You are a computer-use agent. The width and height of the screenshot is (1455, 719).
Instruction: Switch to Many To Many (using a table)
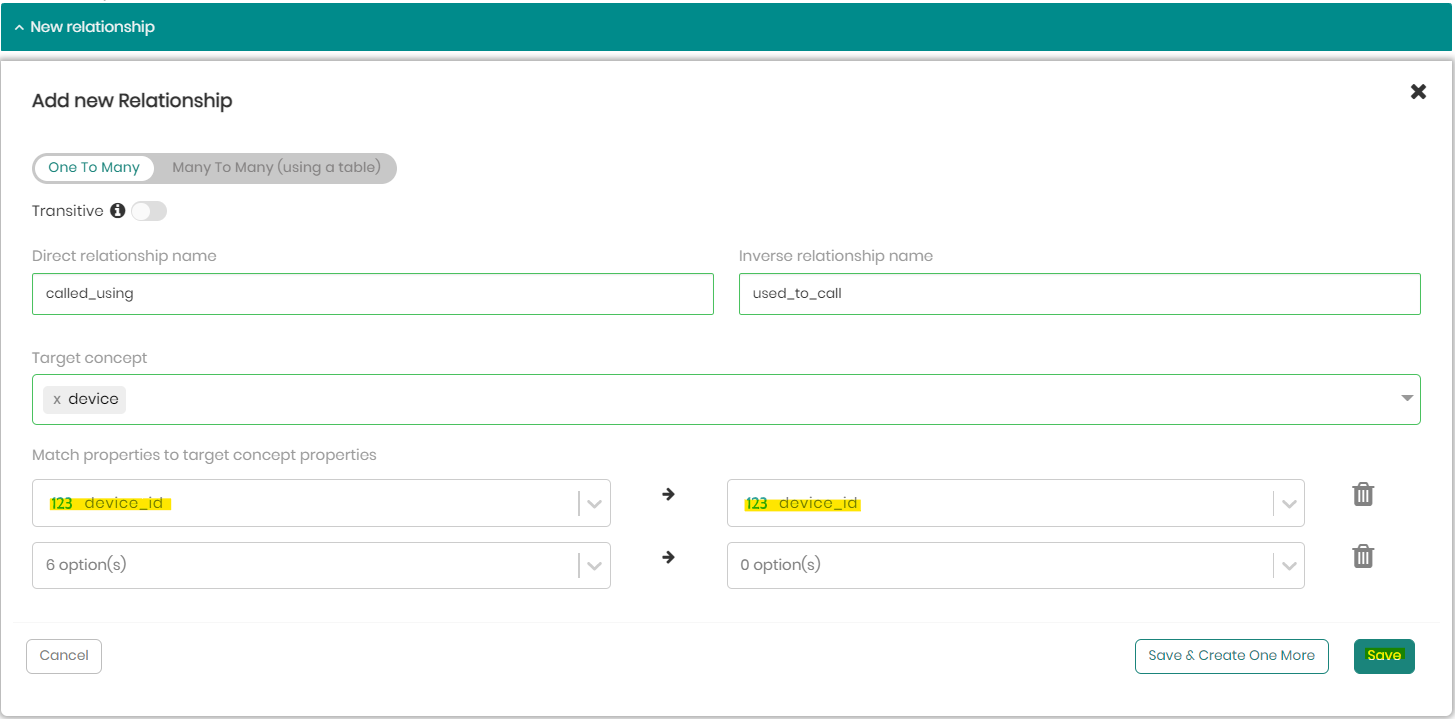(x=276, y=167)
